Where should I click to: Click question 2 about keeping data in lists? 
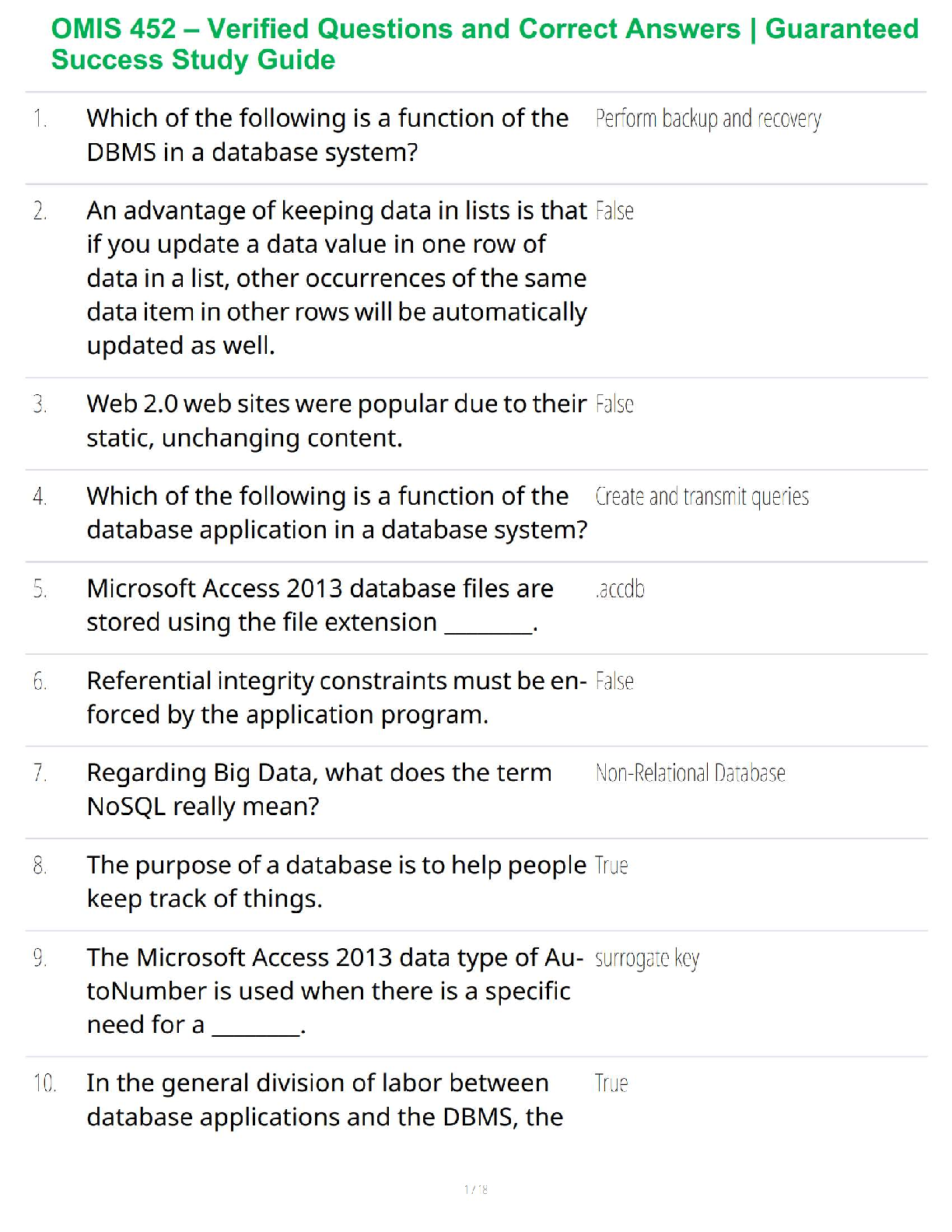coord(336,278)
